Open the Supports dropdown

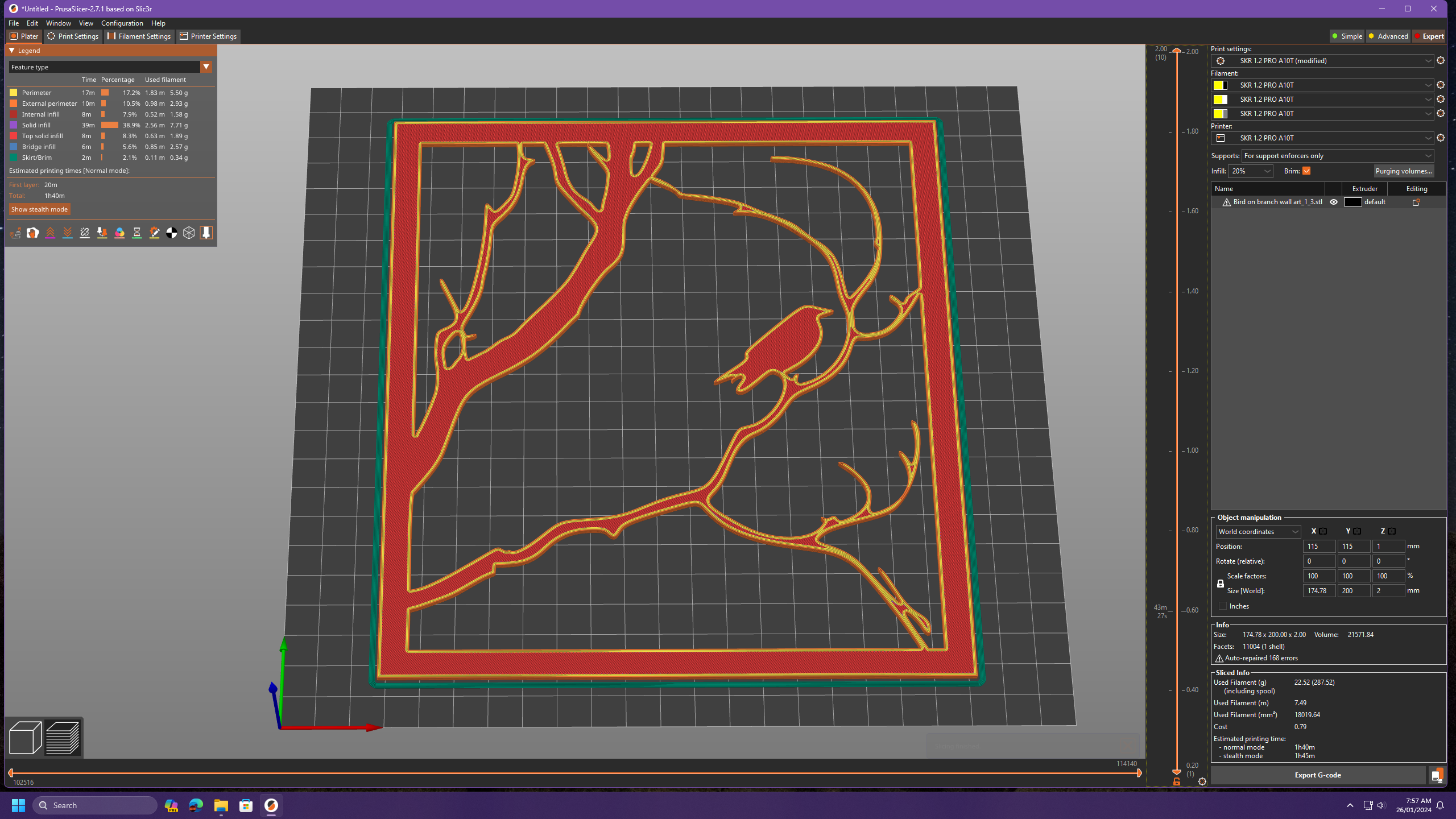[1337, 156]
